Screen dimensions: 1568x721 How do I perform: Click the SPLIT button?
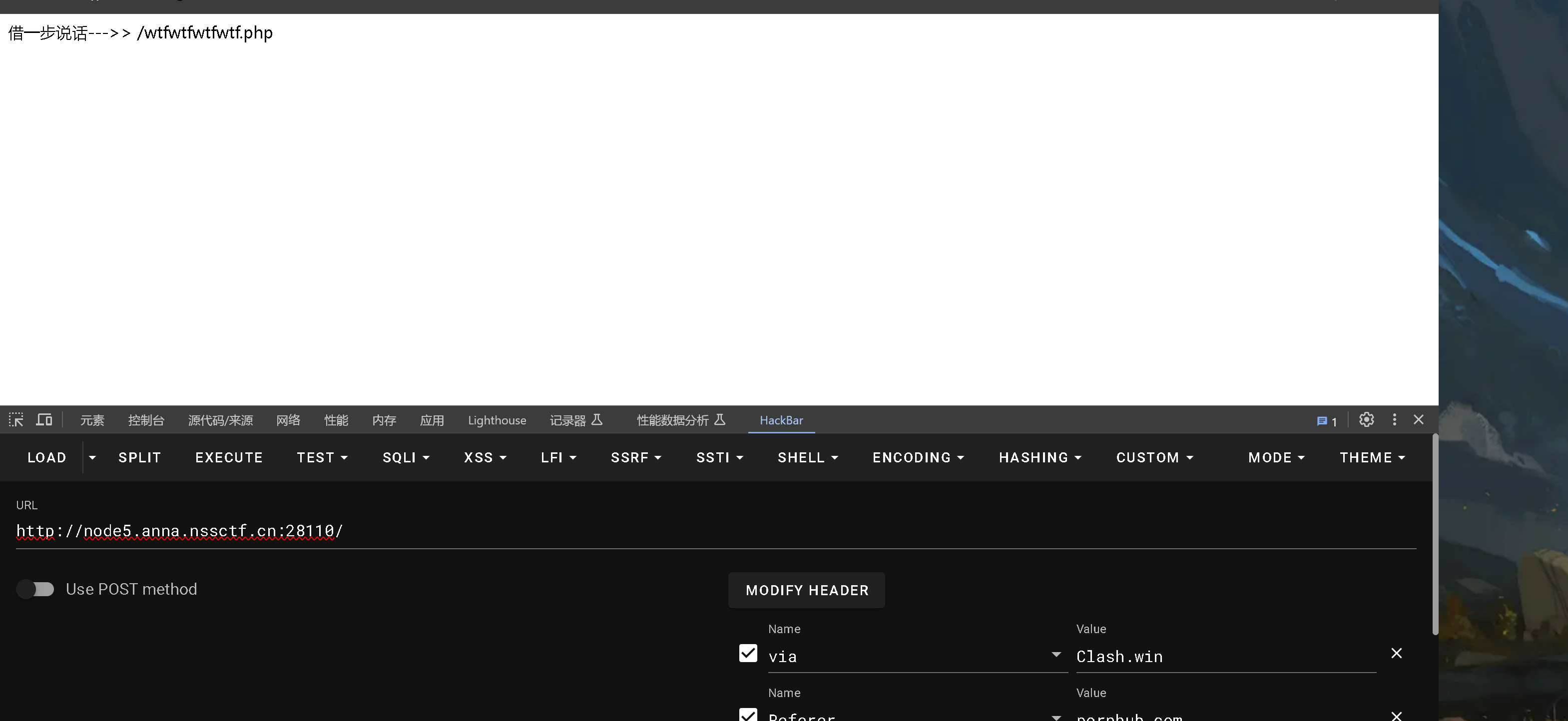pyautogui.click(x=139, y=457)
